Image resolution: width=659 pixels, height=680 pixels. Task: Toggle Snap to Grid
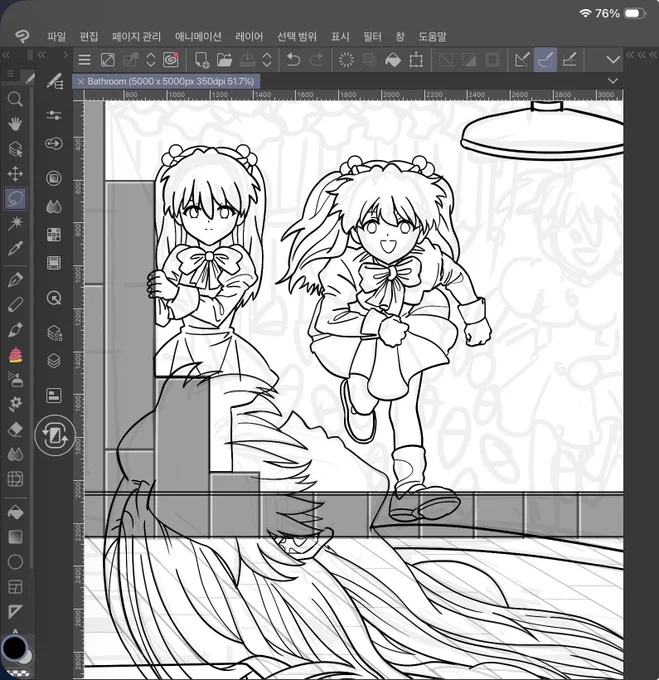[x=569, y=60]
